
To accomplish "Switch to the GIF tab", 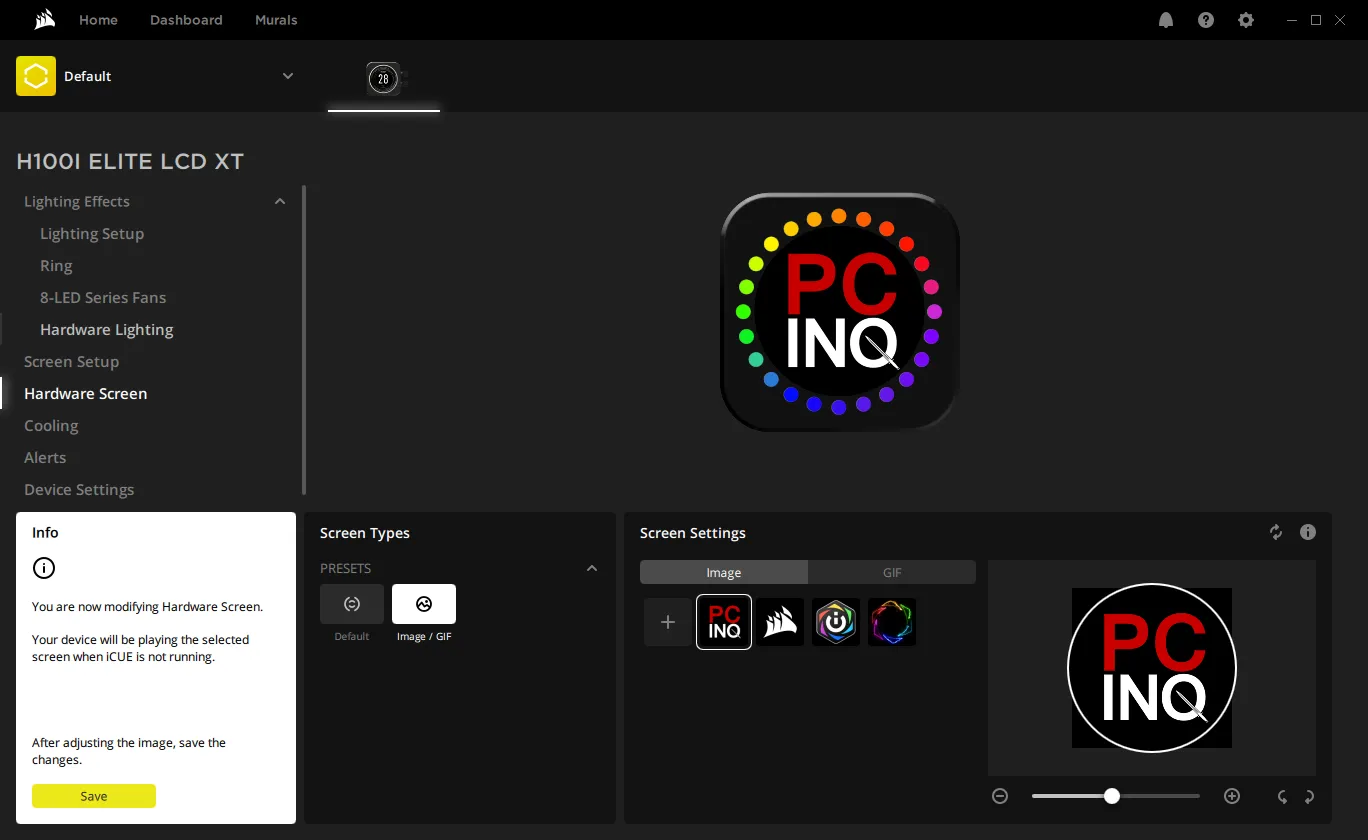I will pos(892,572).
